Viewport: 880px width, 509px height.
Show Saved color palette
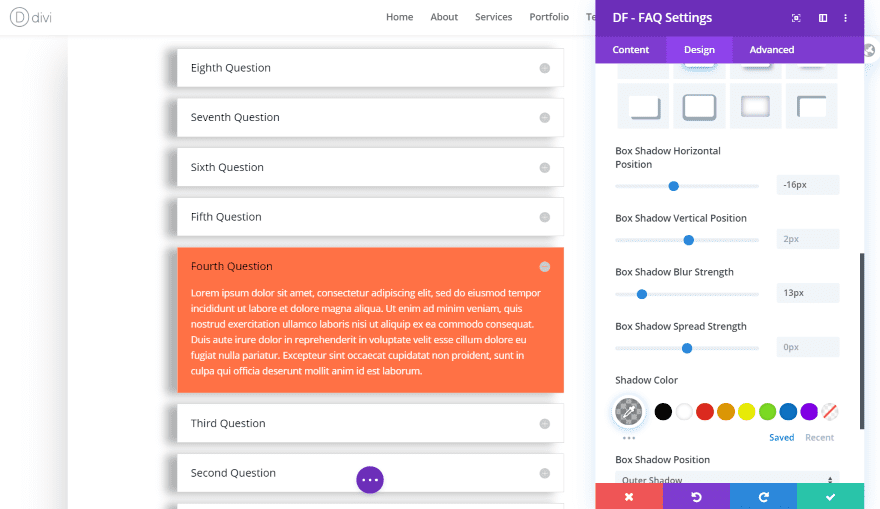point(781,438)
